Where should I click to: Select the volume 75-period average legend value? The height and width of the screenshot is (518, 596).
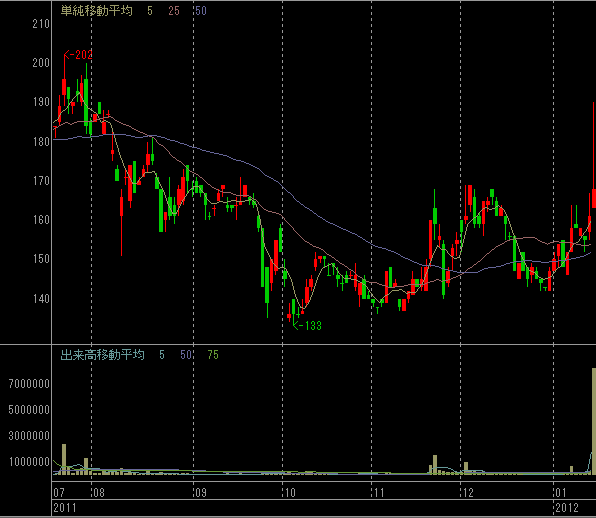coord(213,355)
